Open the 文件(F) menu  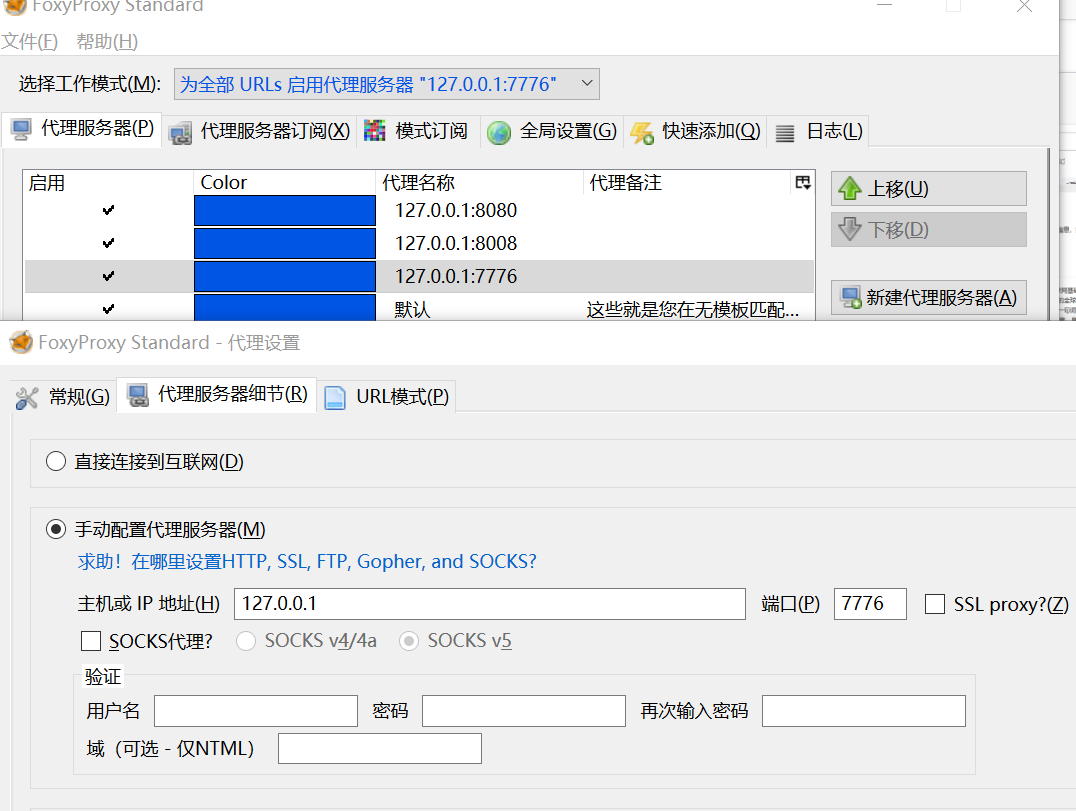[x=30, y=42]
